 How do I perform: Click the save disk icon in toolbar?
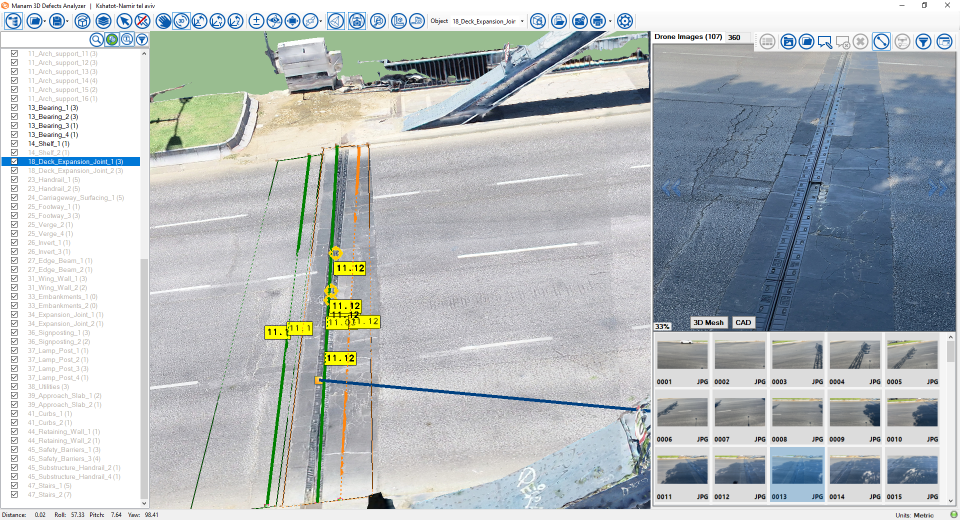point(56,21)
